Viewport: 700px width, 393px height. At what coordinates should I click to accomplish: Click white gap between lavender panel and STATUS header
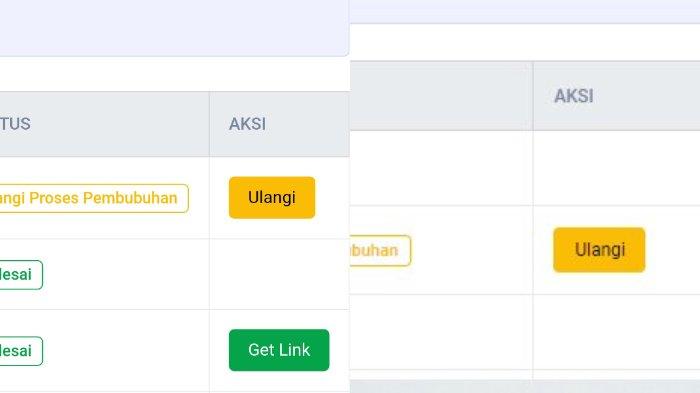tap(174, 74)
